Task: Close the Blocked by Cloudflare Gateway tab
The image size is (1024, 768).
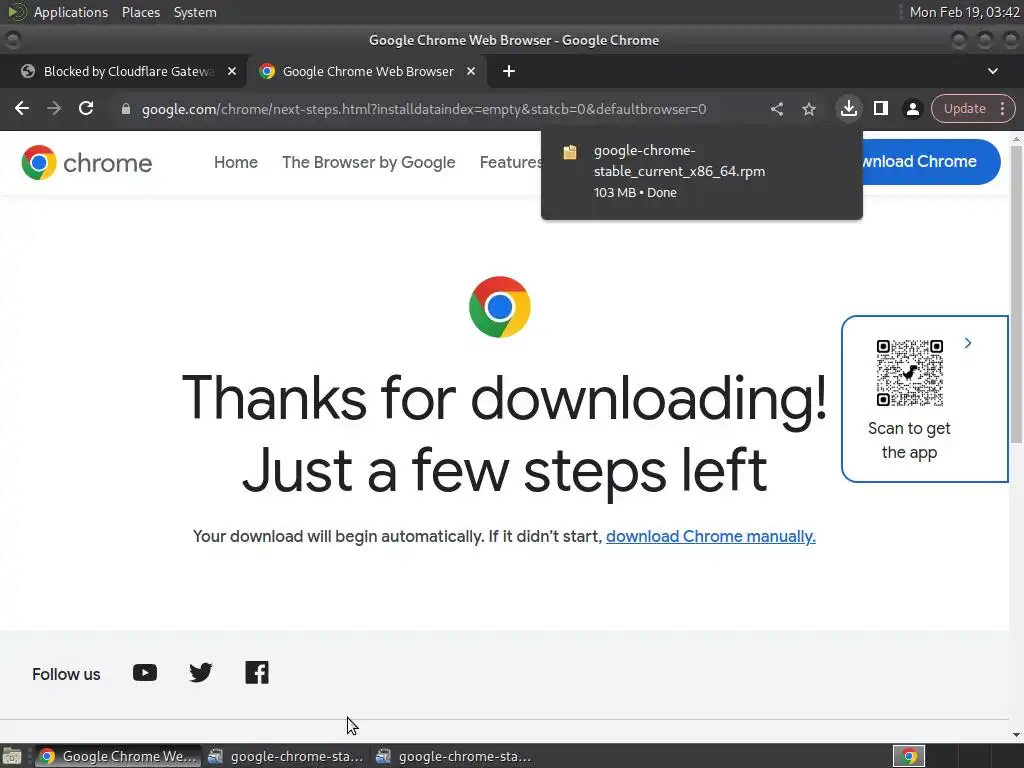Action: (x=232, y=71)
